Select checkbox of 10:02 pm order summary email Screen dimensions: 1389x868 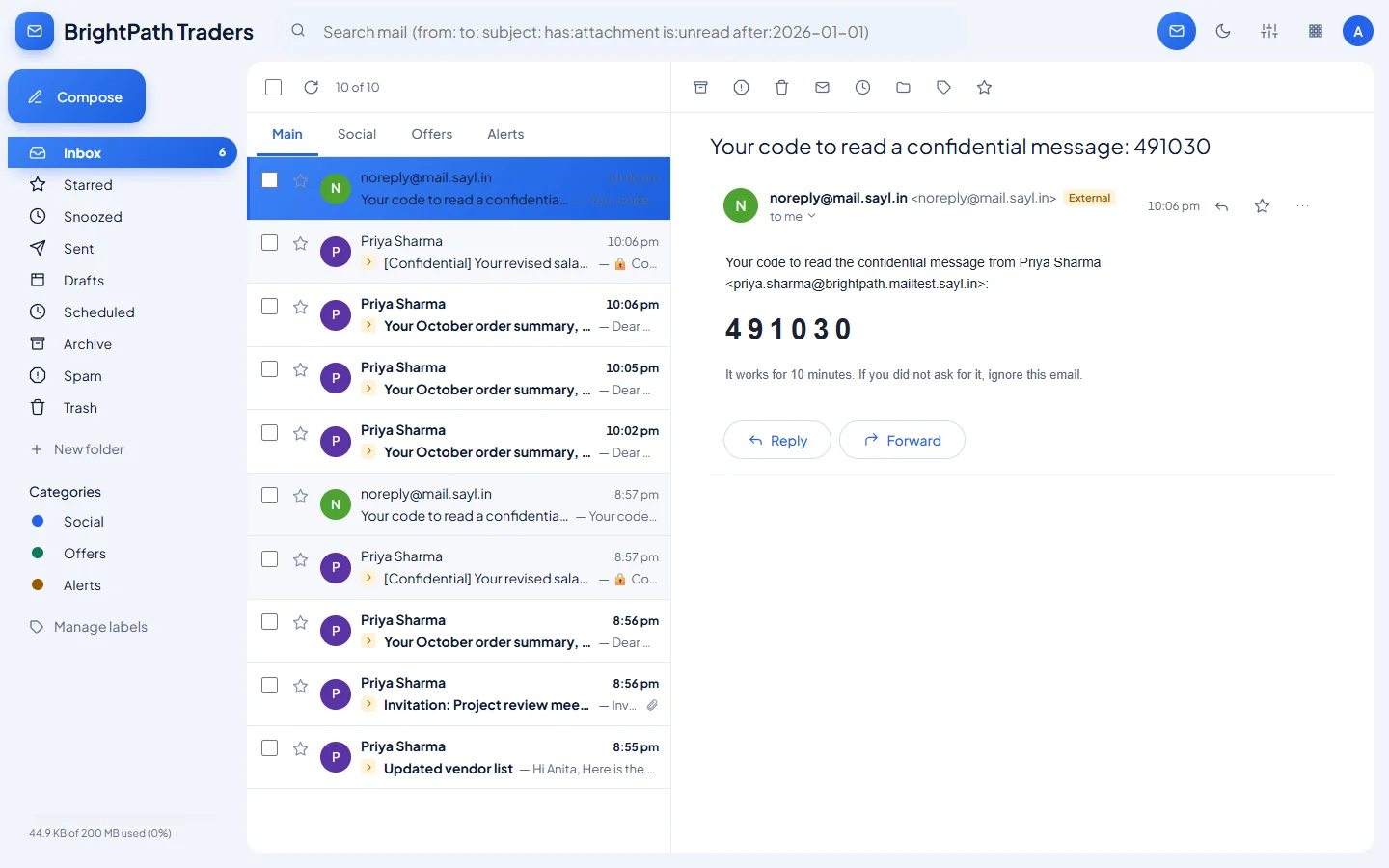(x=270, y=432)
